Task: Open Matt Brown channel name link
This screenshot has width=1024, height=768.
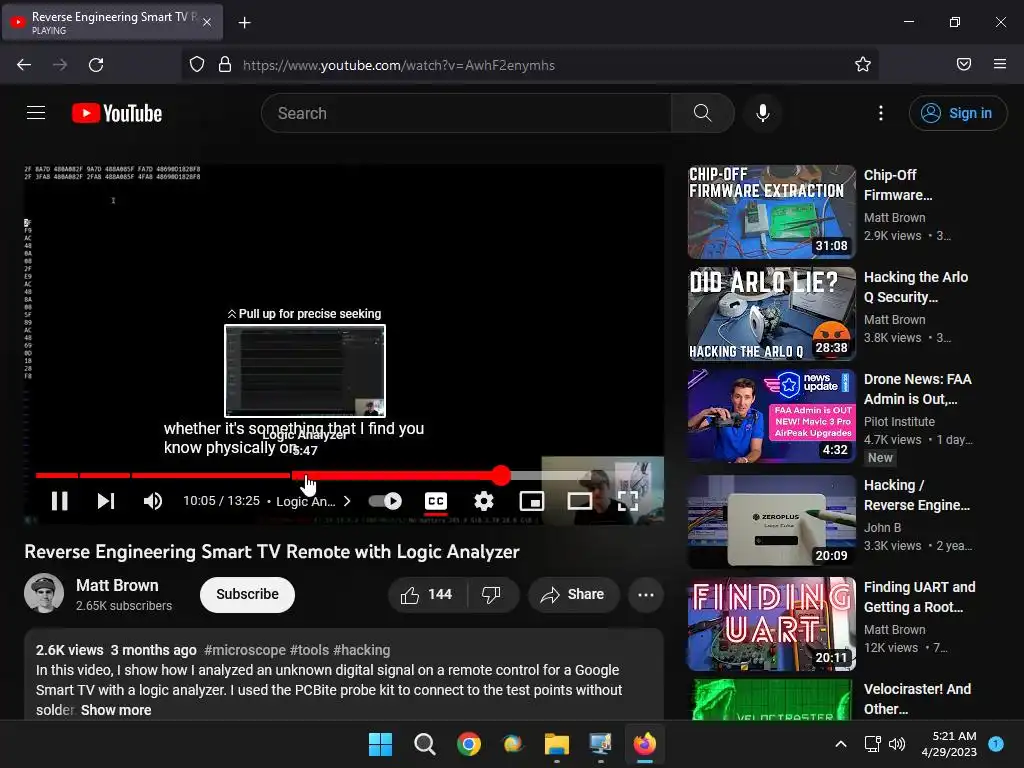Action: click(x=117, y=585)
